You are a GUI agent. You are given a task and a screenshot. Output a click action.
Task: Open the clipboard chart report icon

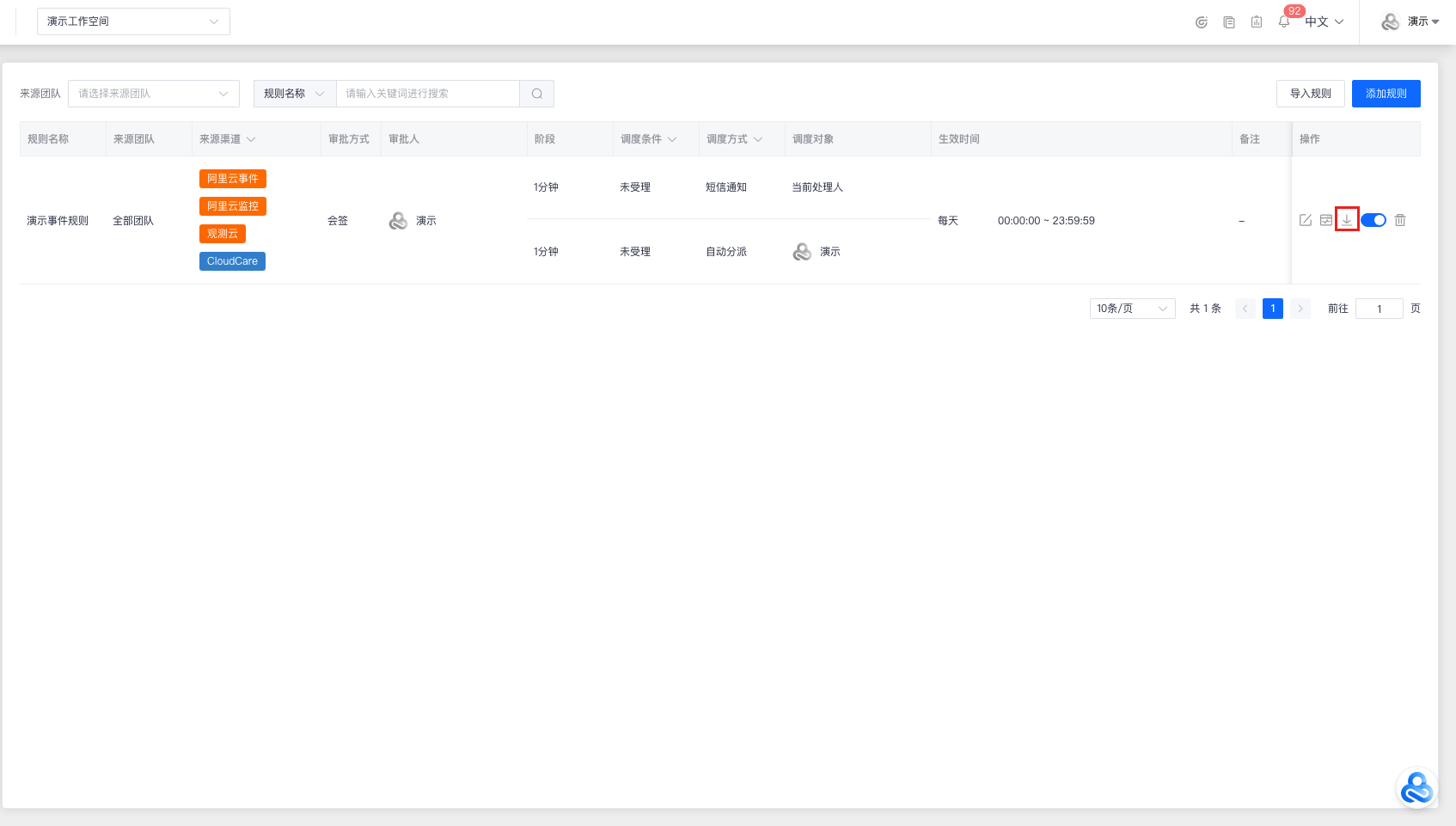pos(1257,22)
